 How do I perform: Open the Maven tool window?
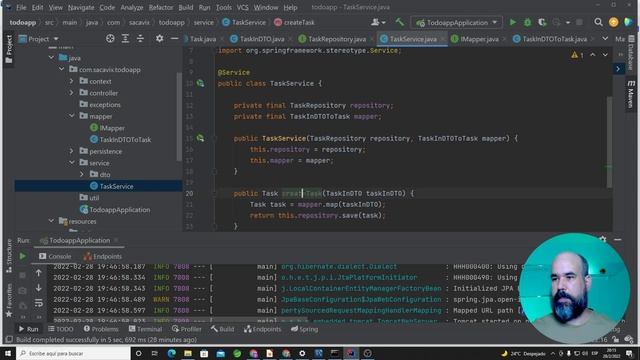(631, 94)
